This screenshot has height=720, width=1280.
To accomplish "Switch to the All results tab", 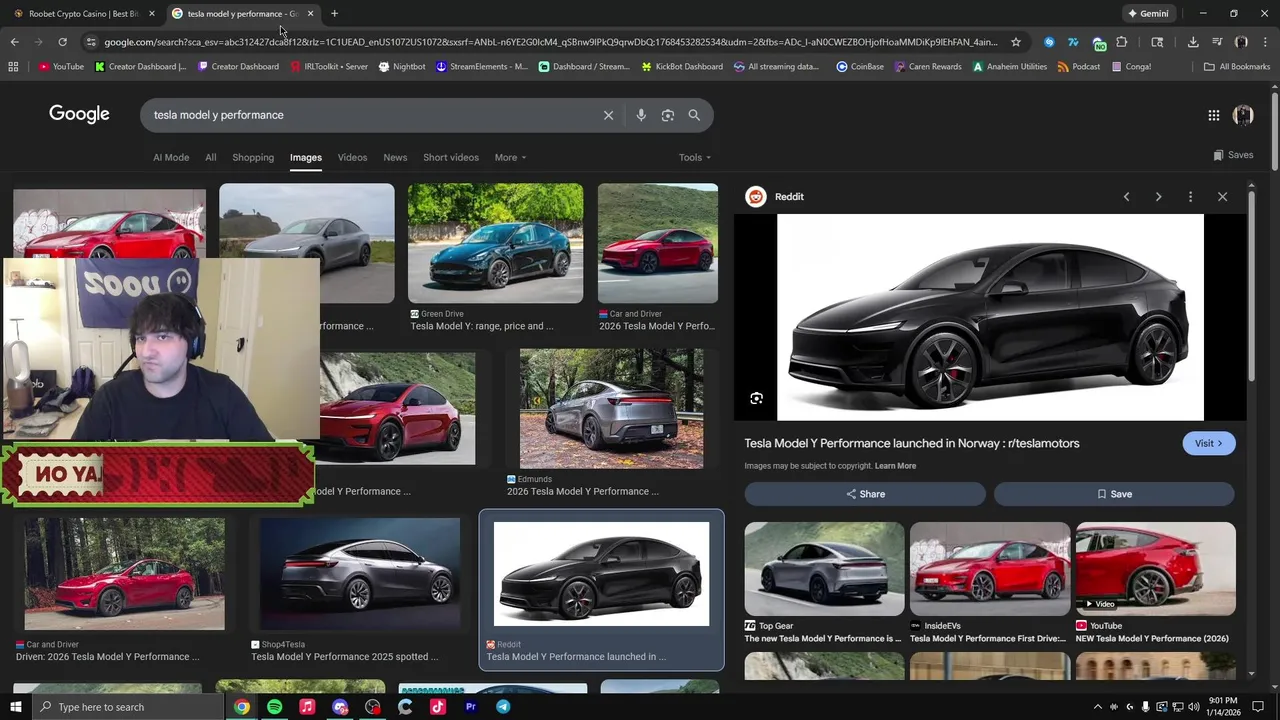I will (210, 157).
